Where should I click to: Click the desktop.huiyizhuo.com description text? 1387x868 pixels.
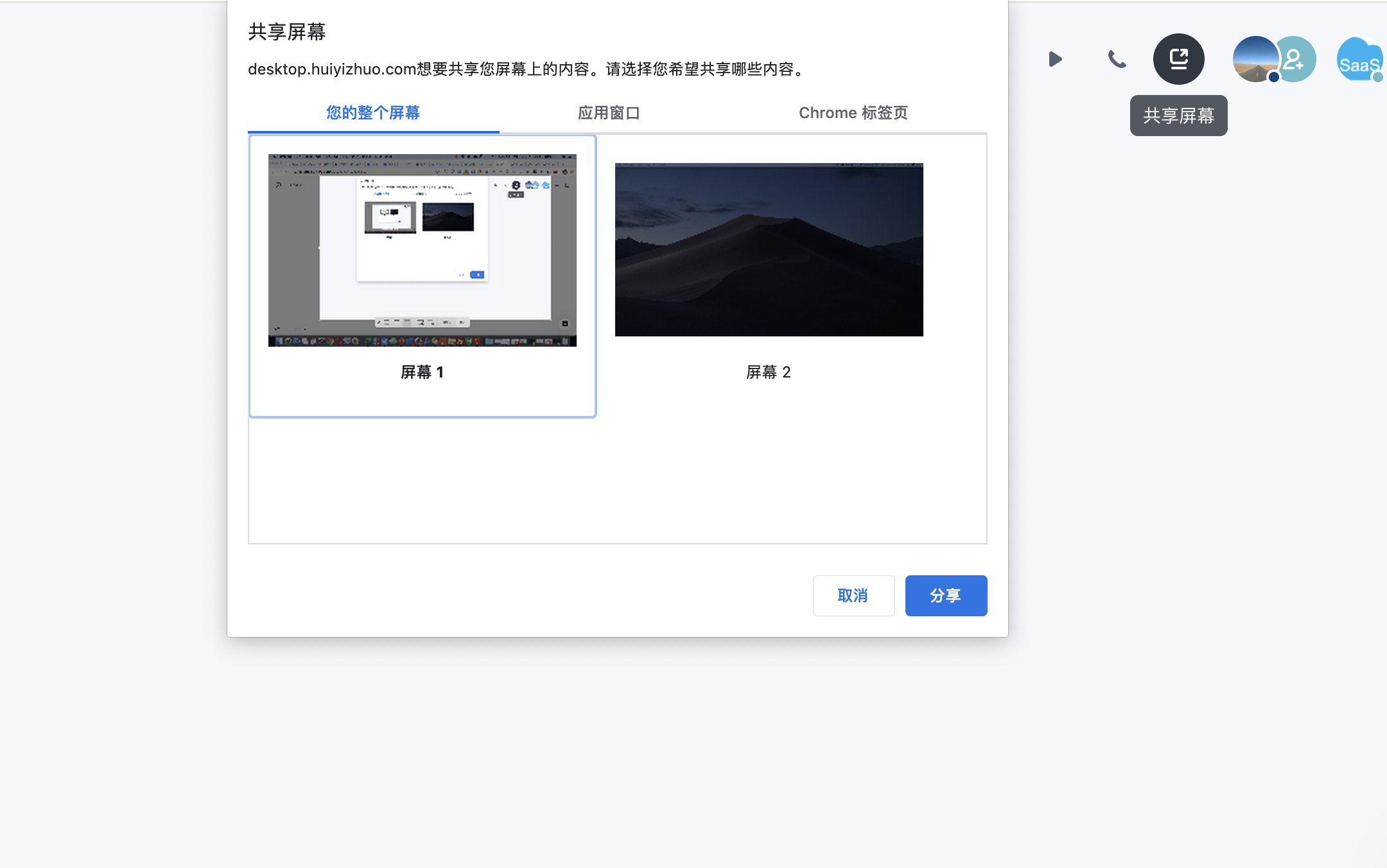527,69
